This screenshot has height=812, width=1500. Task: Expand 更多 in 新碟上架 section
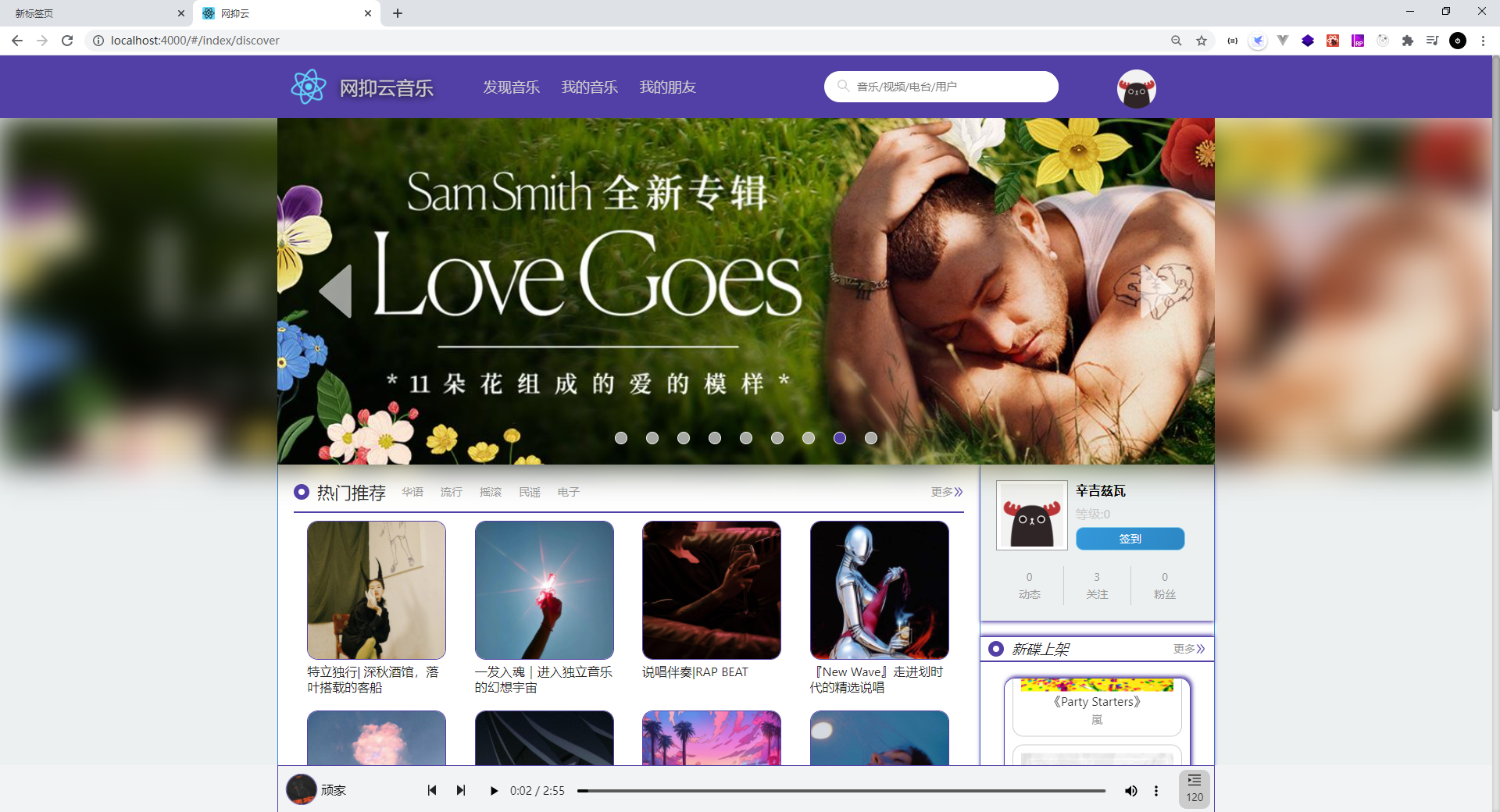[x=1189, y=649]
